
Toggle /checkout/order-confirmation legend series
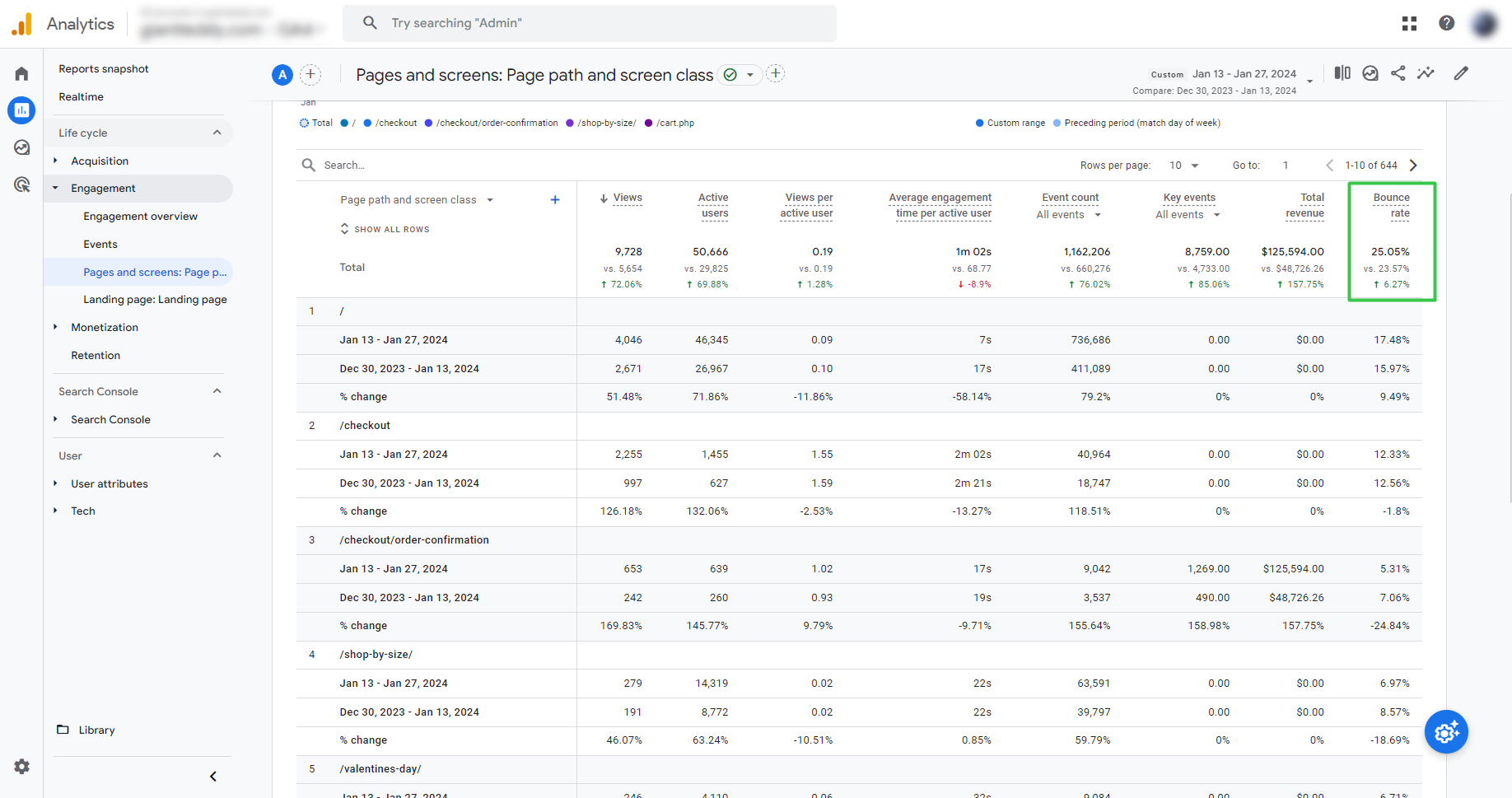(492, 123)
